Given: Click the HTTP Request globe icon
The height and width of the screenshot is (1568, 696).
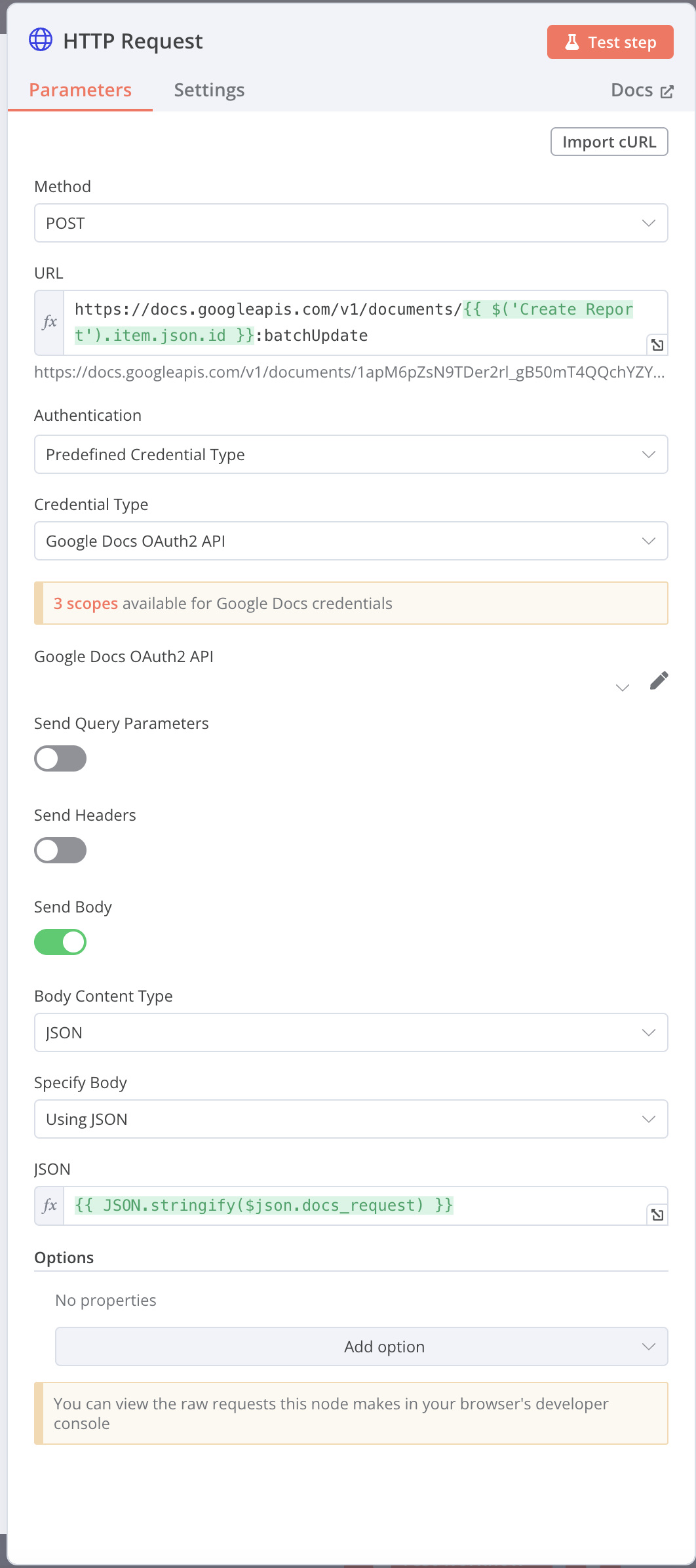Looking at the screenshot, I should [41, 40].
